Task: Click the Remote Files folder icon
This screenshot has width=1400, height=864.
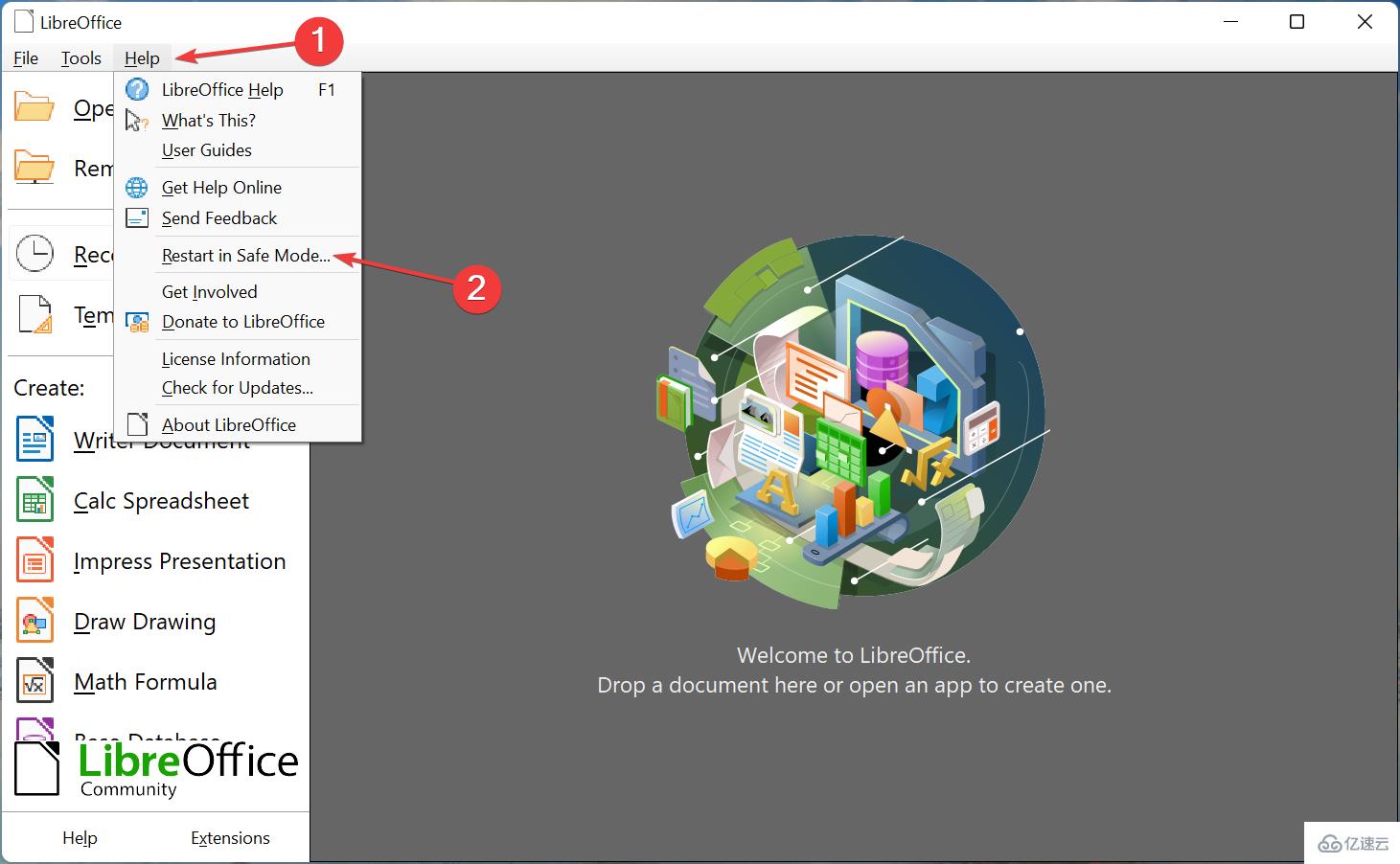Action: [x=34, y=167]
